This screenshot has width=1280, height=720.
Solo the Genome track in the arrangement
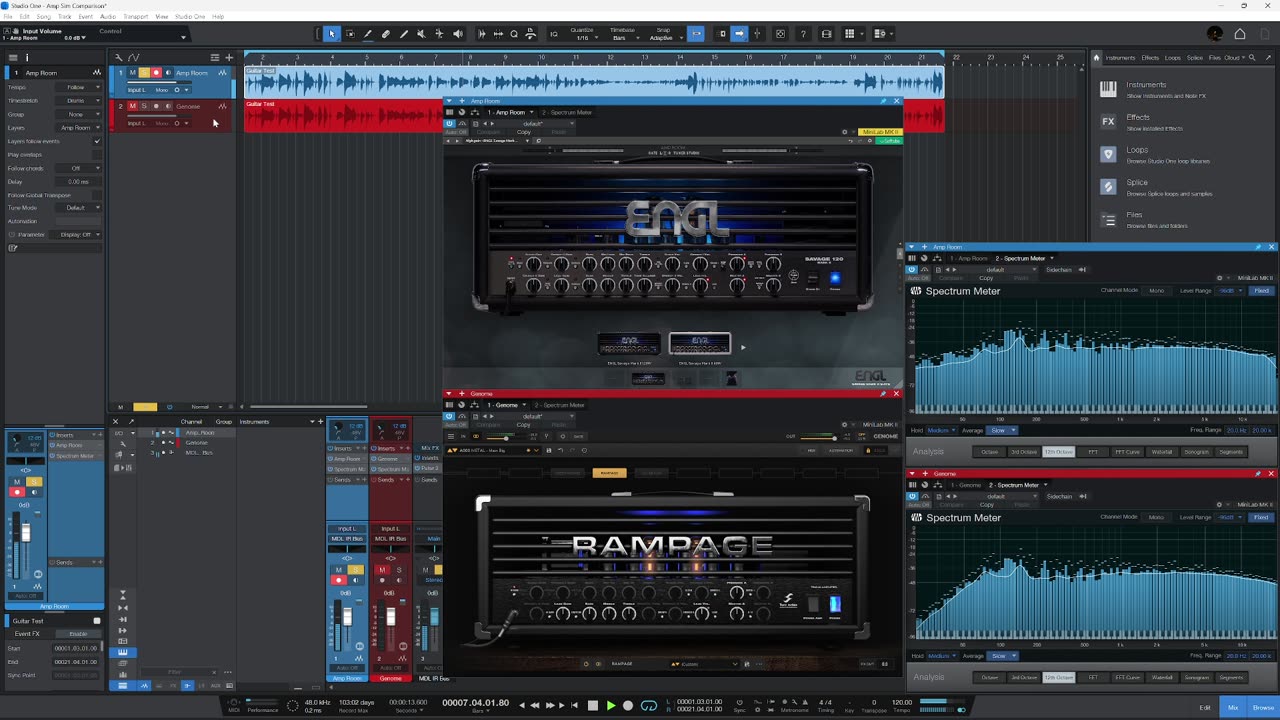(x=144, y=106)
